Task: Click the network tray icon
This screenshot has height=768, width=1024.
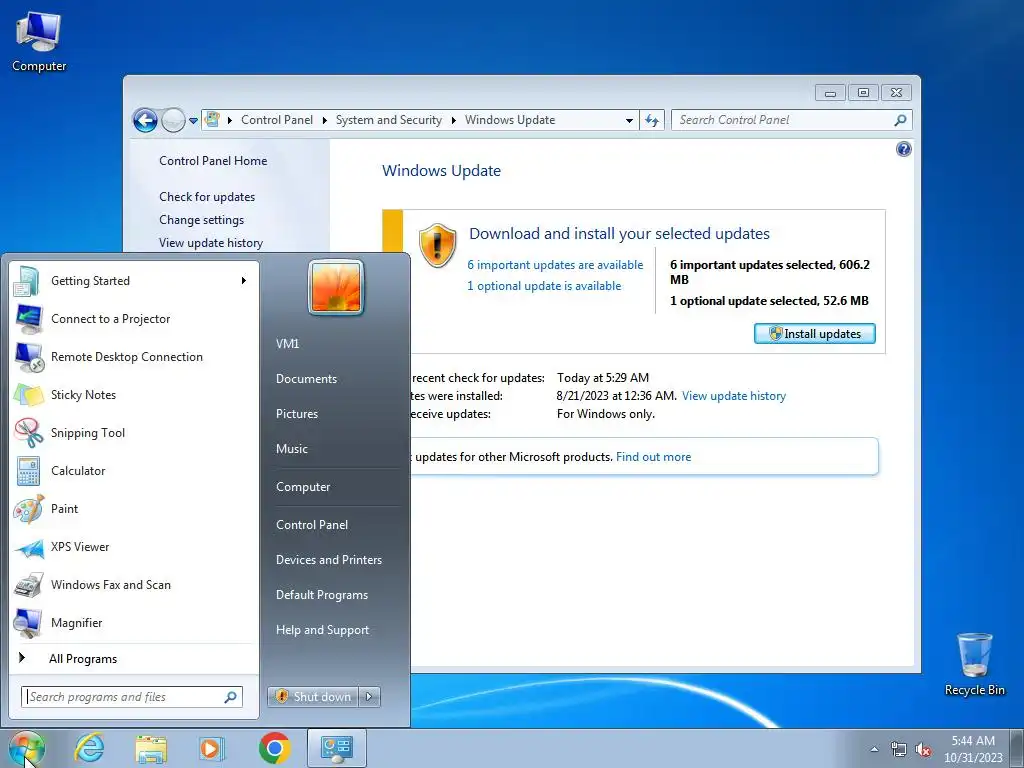Action: tap(899, 749)
